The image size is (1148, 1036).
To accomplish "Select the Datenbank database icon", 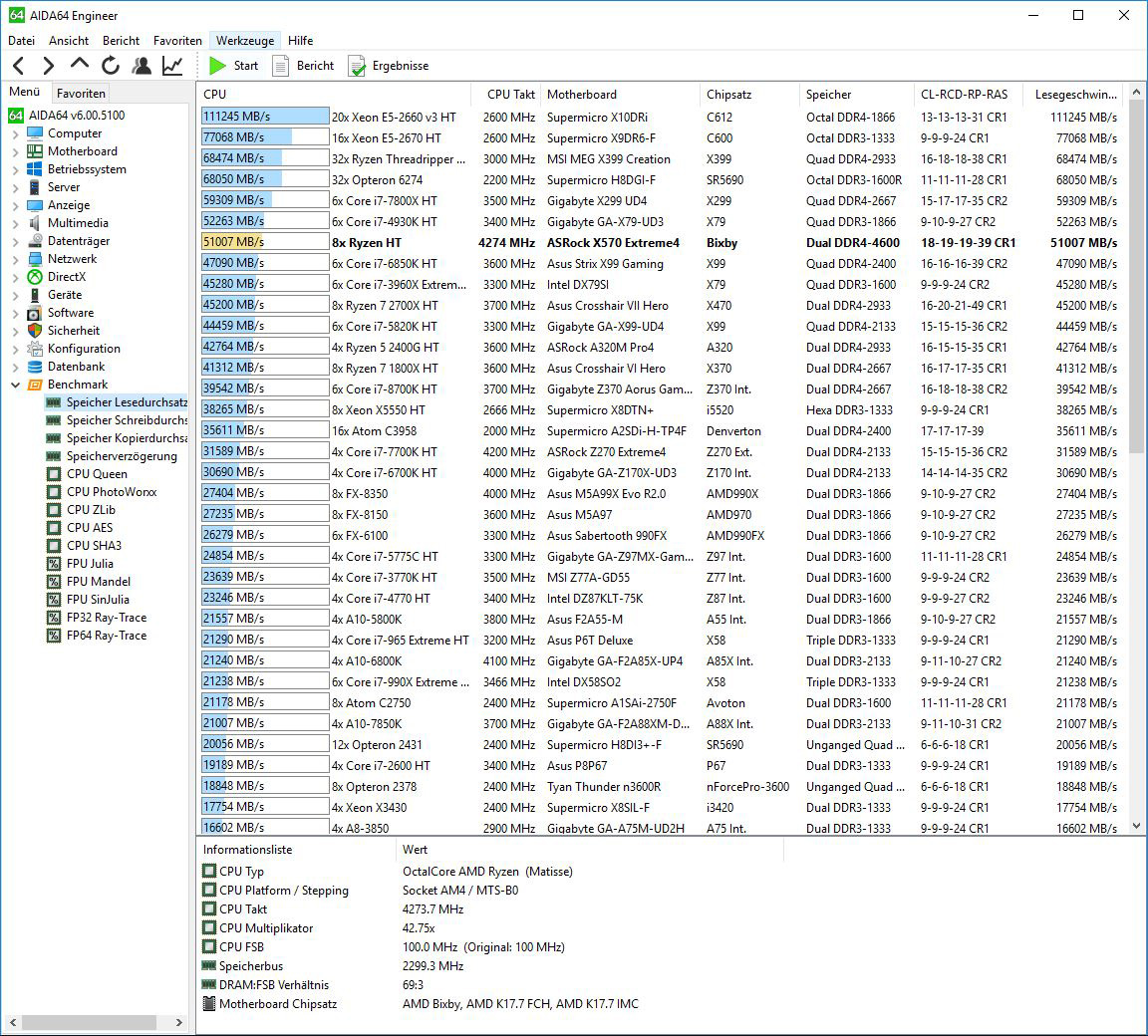I will click(x=35, y=367).
